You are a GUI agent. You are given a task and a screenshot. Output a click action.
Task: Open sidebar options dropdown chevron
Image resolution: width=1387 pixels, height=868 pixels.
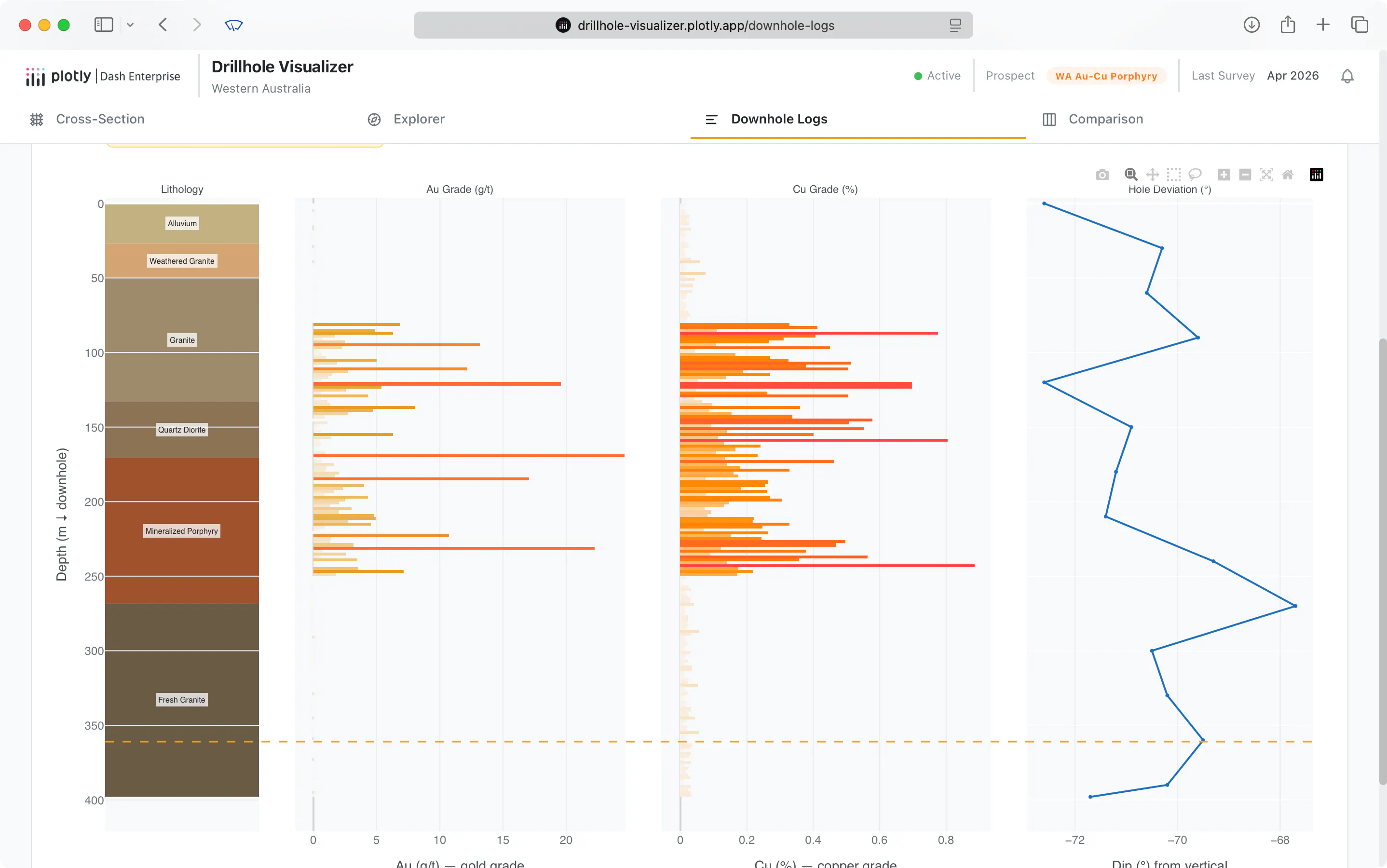point(130,25)
